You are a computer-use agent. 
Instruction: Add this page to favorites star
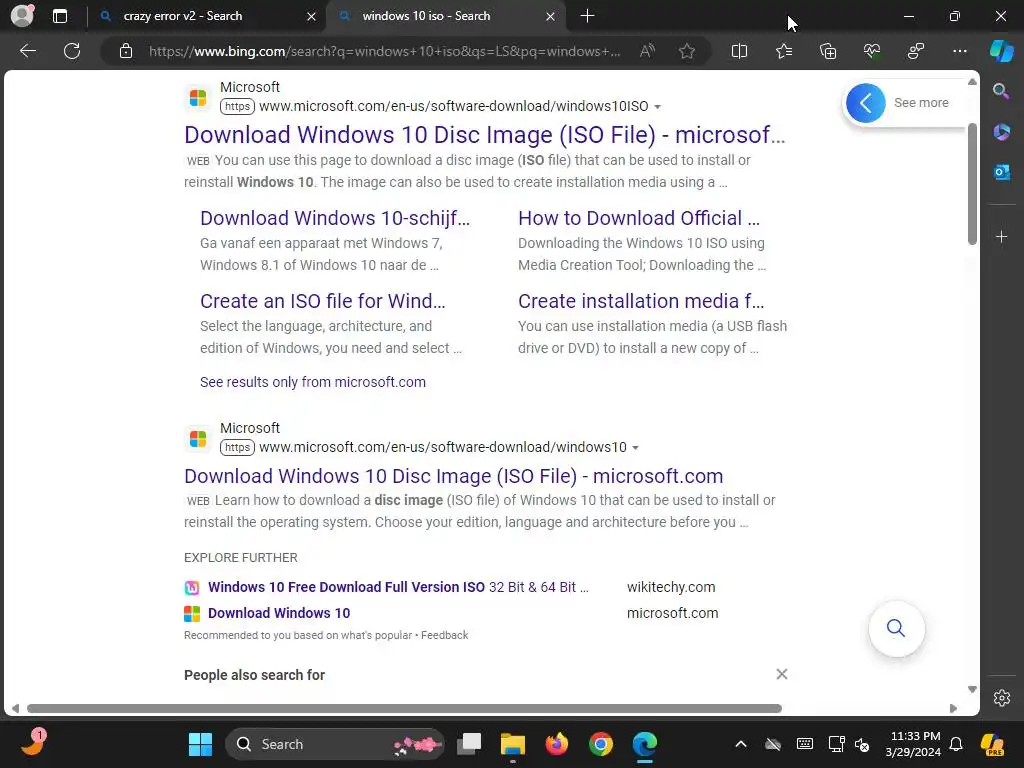click(x=686, y=51)
